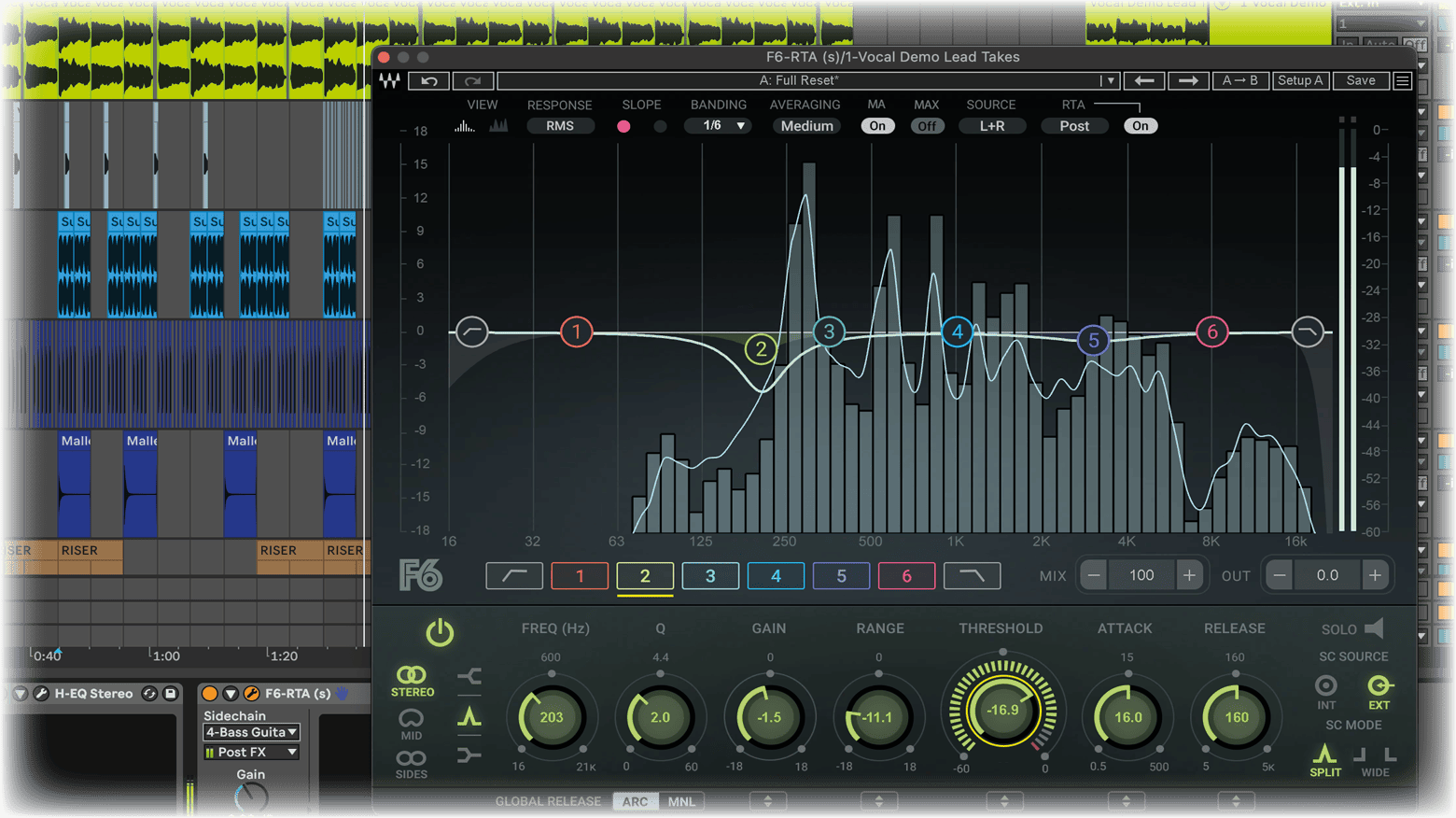1456x818 pixels.
Task: Open the F6 hamburger menu icon
Action: tap(1402, 81)
